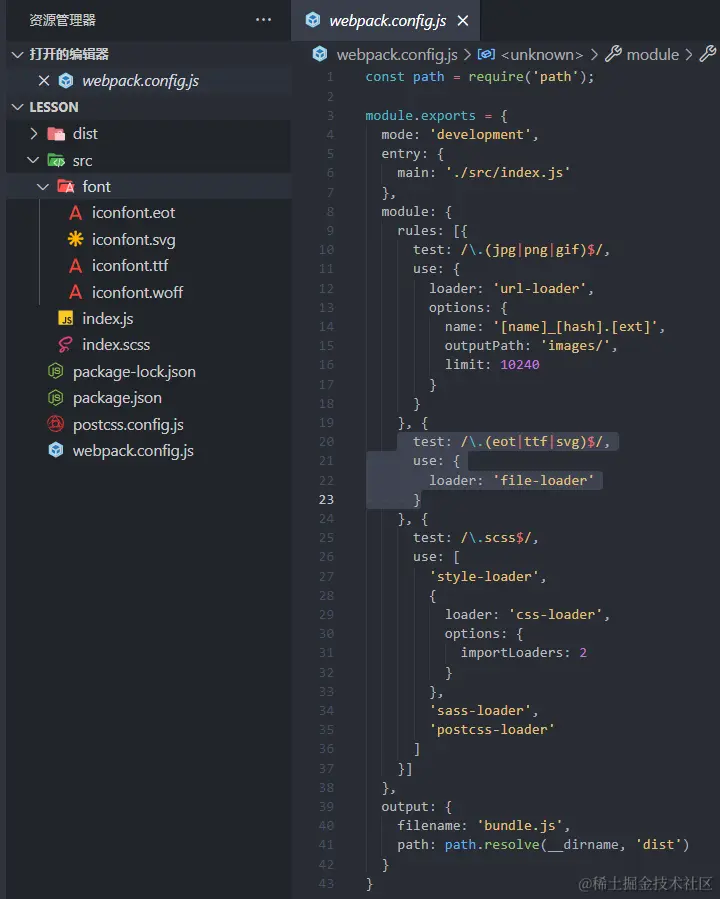Click the 'style-loader' string in code
This screenshot has width=720, height=899.
pyautogui.click(x=484, y=577)
